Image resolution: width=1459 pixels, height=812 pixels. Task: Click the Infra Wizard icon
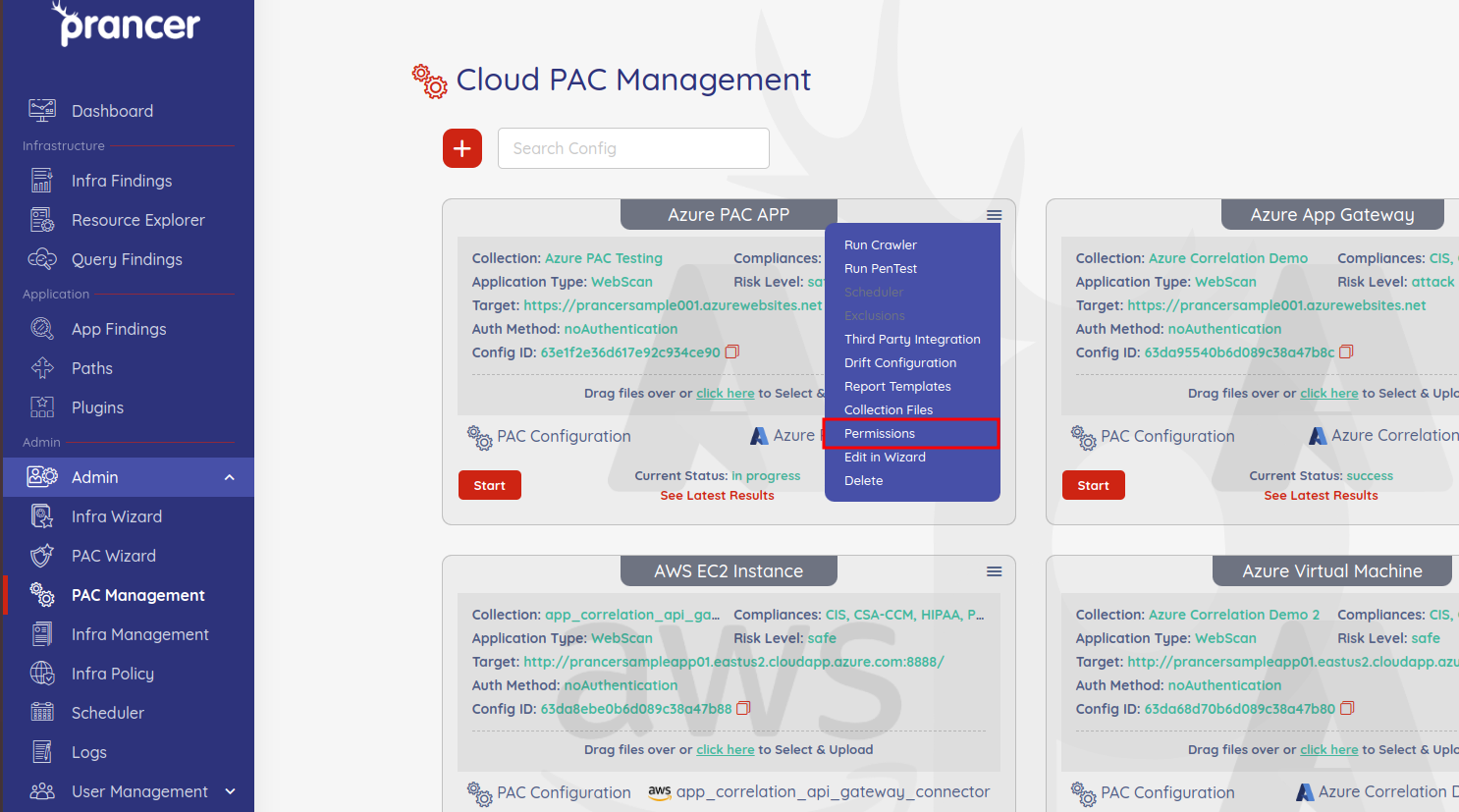pos(42,516)
